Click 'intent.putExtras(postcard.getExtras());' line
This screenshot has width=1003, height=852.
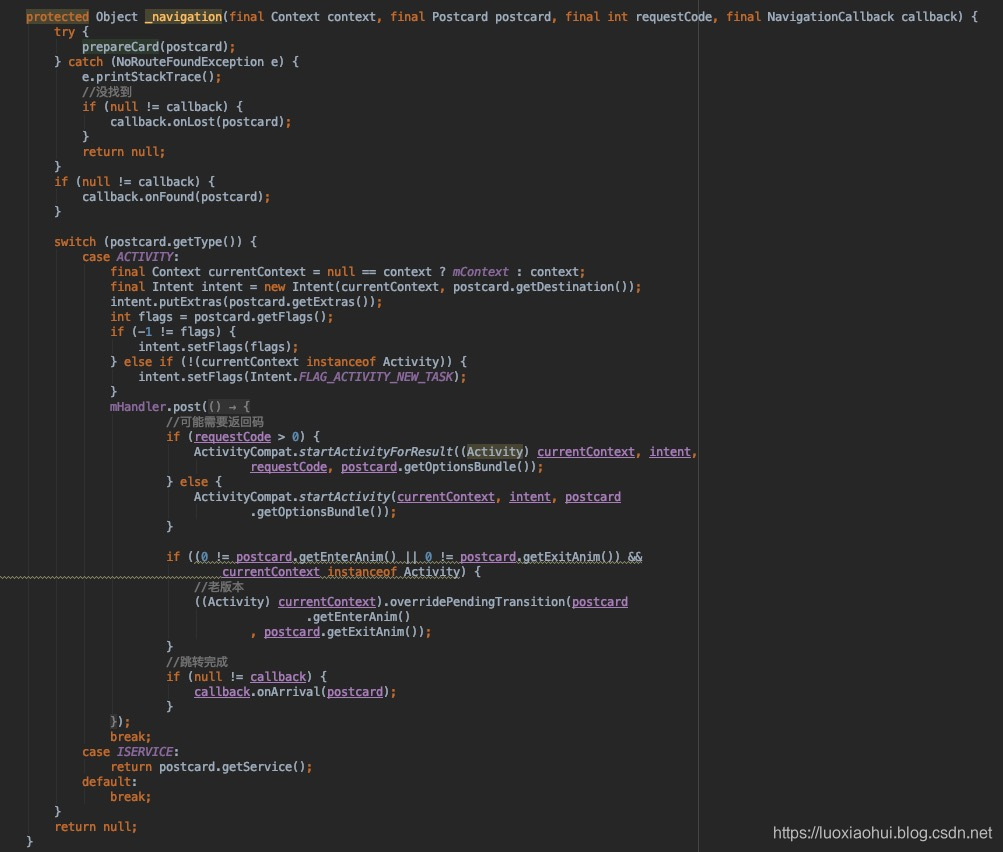pyautogui.click(x=246, y=302)
